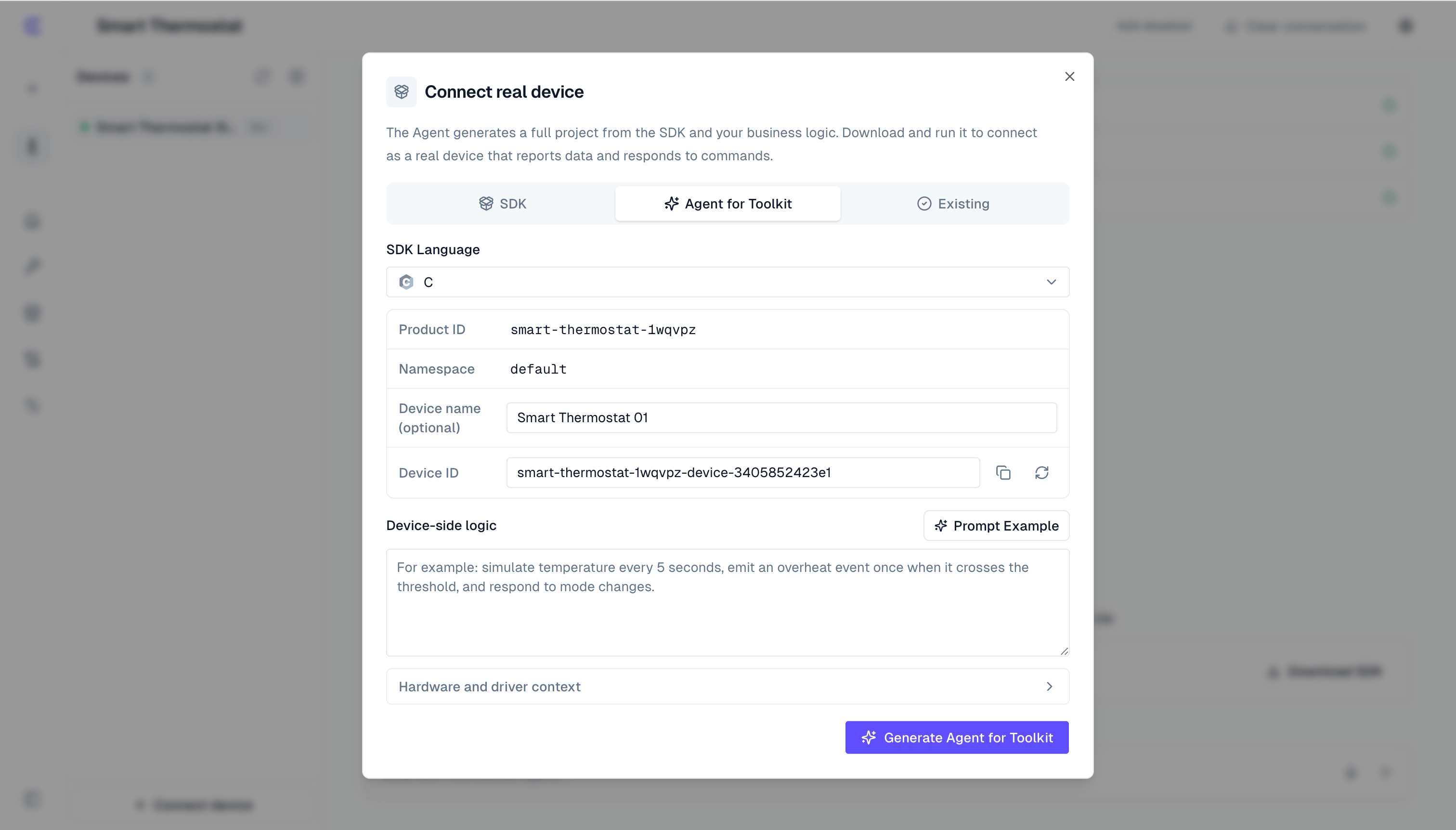Click the checkmark icon on Existing tab
The height and width of the screenshot is (830, 1456).
924,204
